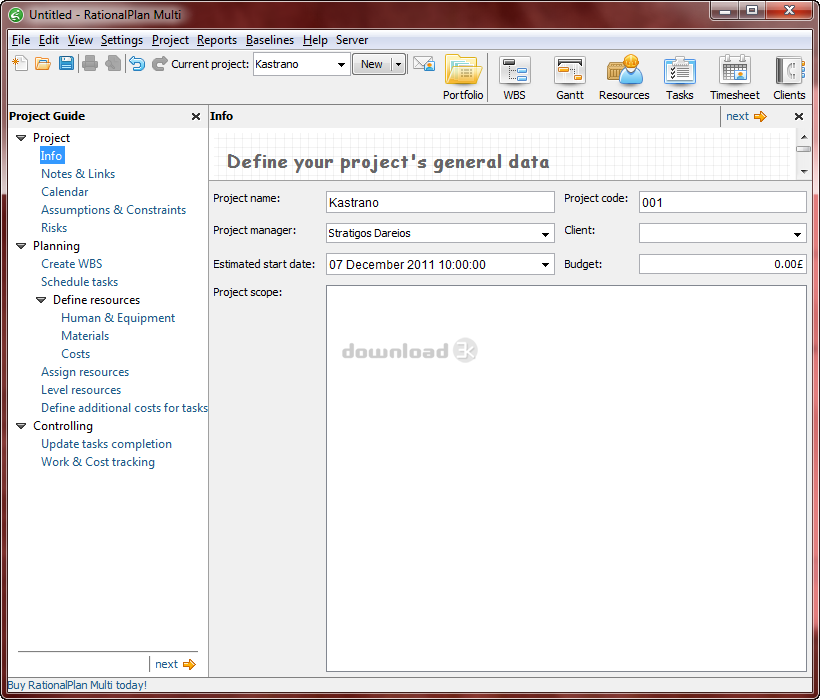Print using the printer icon
This screenshot has height=700, width=820.
click(x=90, y=64)
